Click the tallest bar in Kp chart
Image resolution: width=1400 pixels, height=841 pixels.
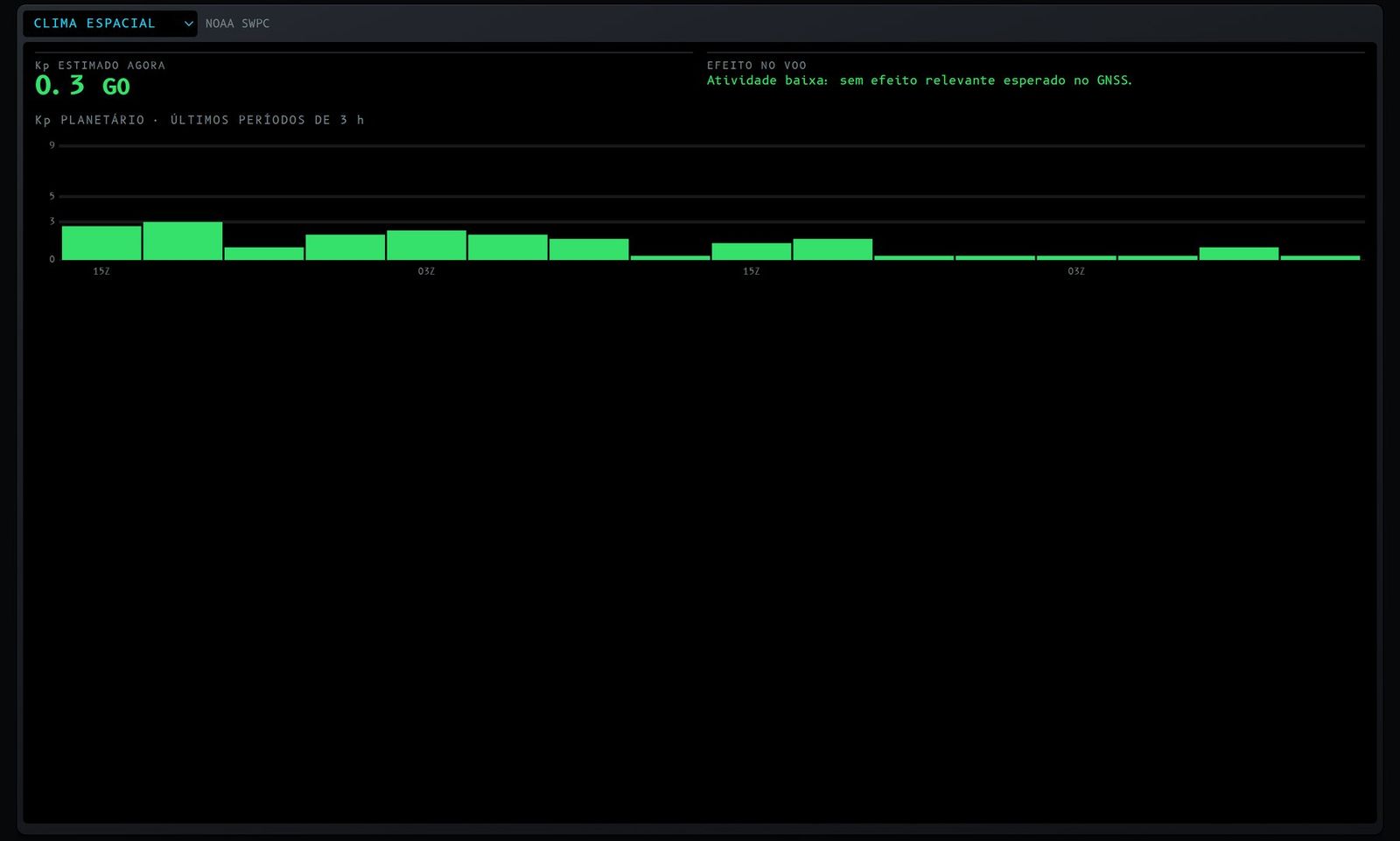pos(183,241)
